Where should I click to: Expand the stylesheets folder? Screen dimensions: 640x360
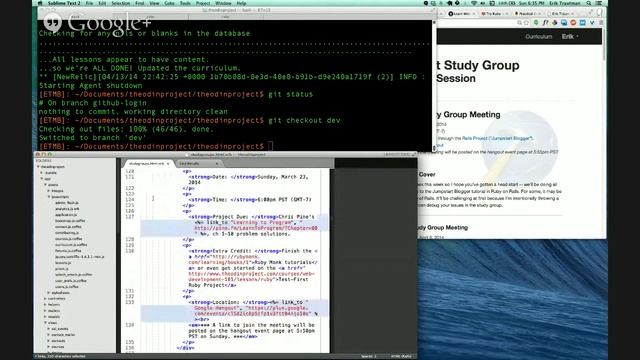[49, 293]
